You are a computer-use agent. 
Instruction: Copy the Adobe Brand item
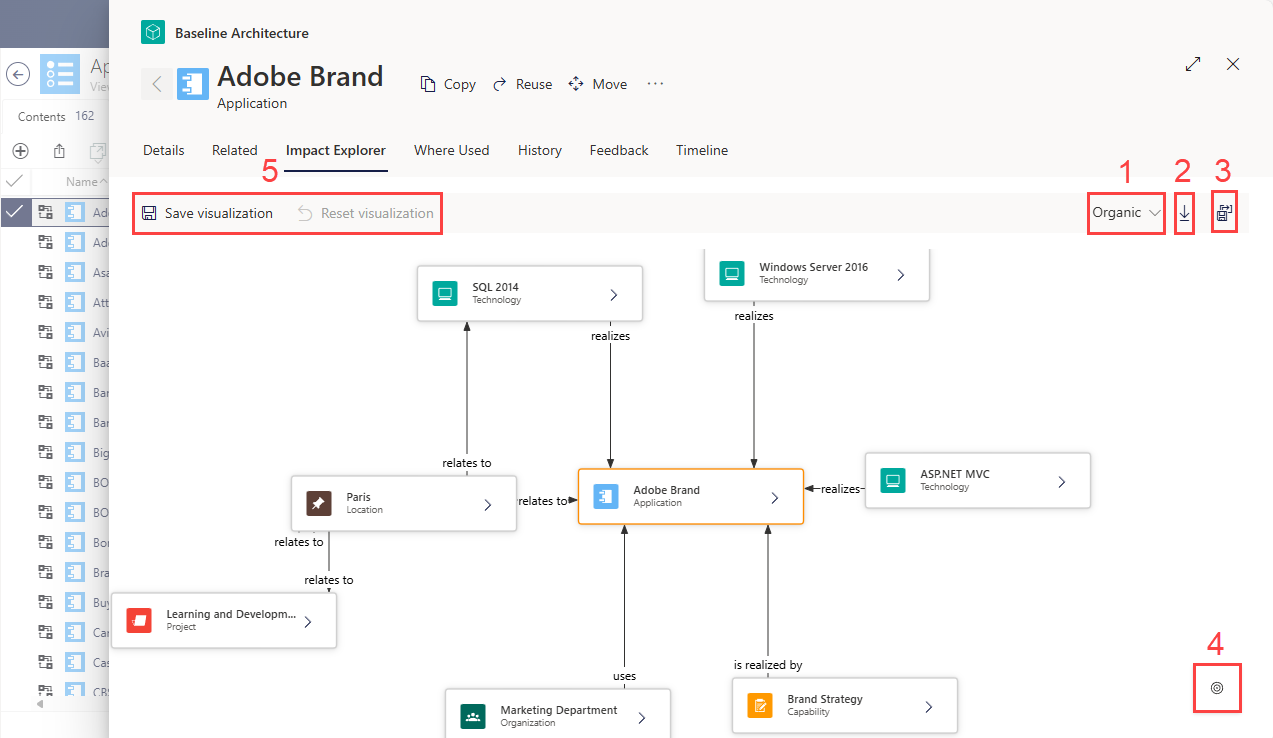click(448, 84)
